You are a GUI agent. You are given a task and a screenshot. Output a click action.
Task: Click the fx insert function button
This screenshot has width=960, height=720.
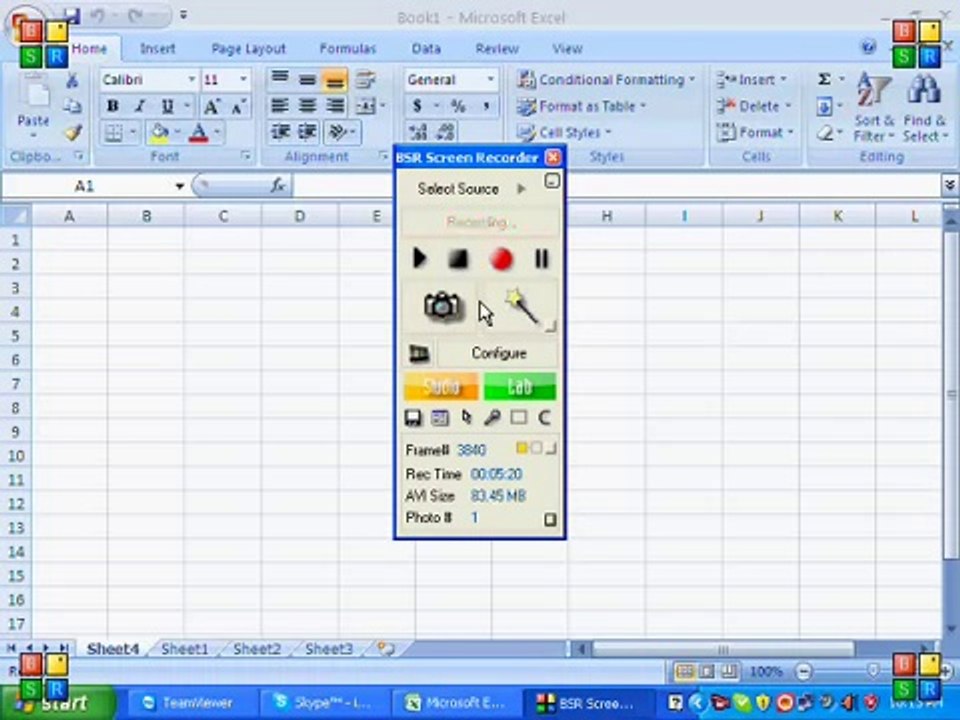[x=278, y=186]
